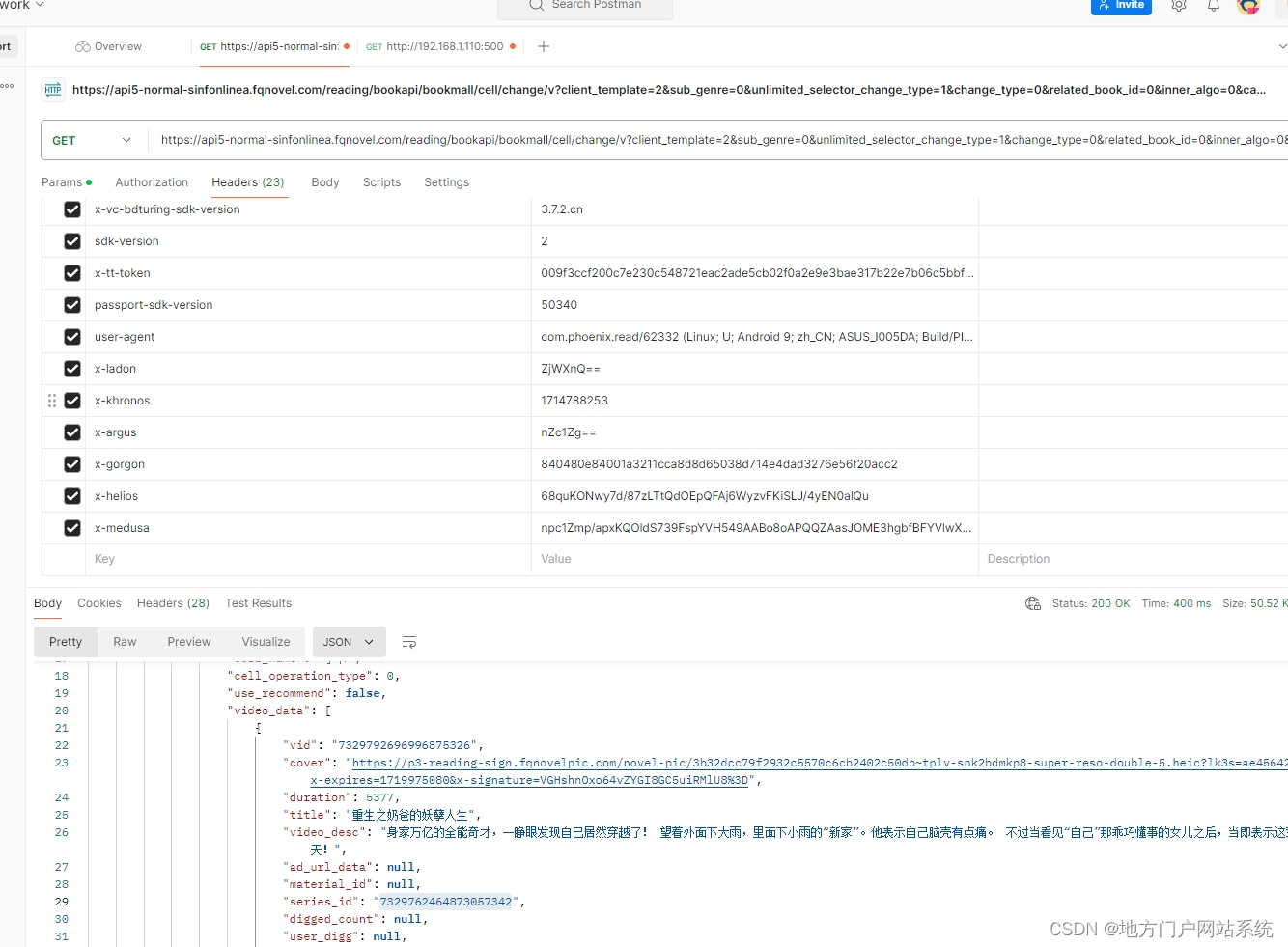
Task: Uncheck the x-medusa header
Action: [72, 528]
